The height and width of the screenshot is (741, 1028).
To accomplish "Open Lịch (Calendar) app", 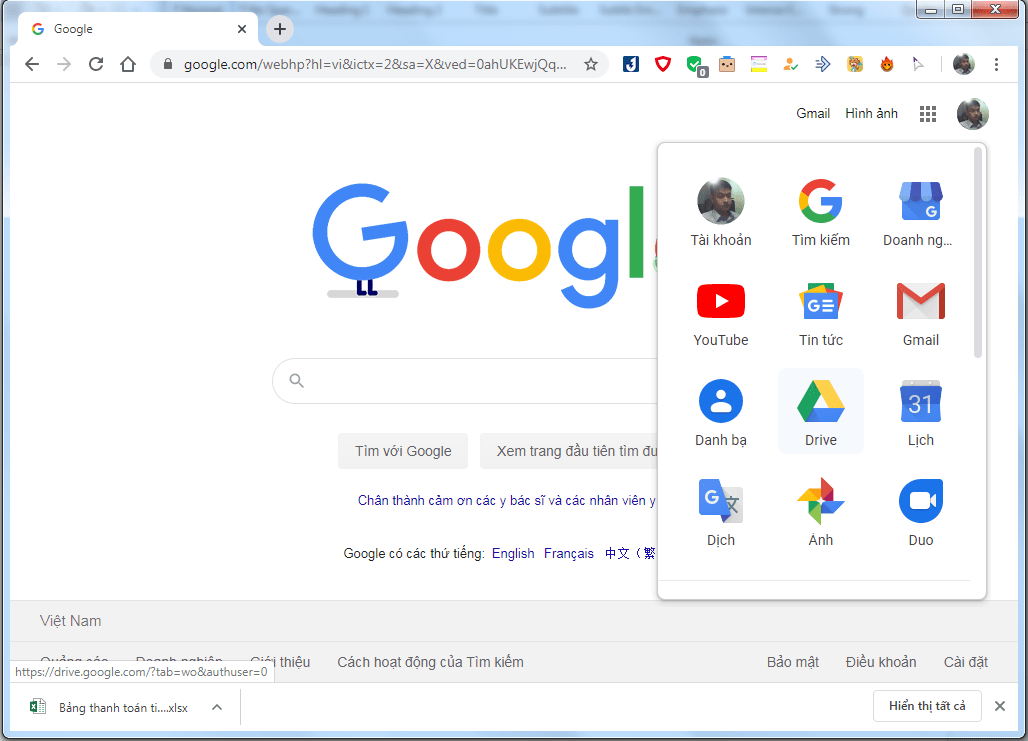I will coord(920,411).
